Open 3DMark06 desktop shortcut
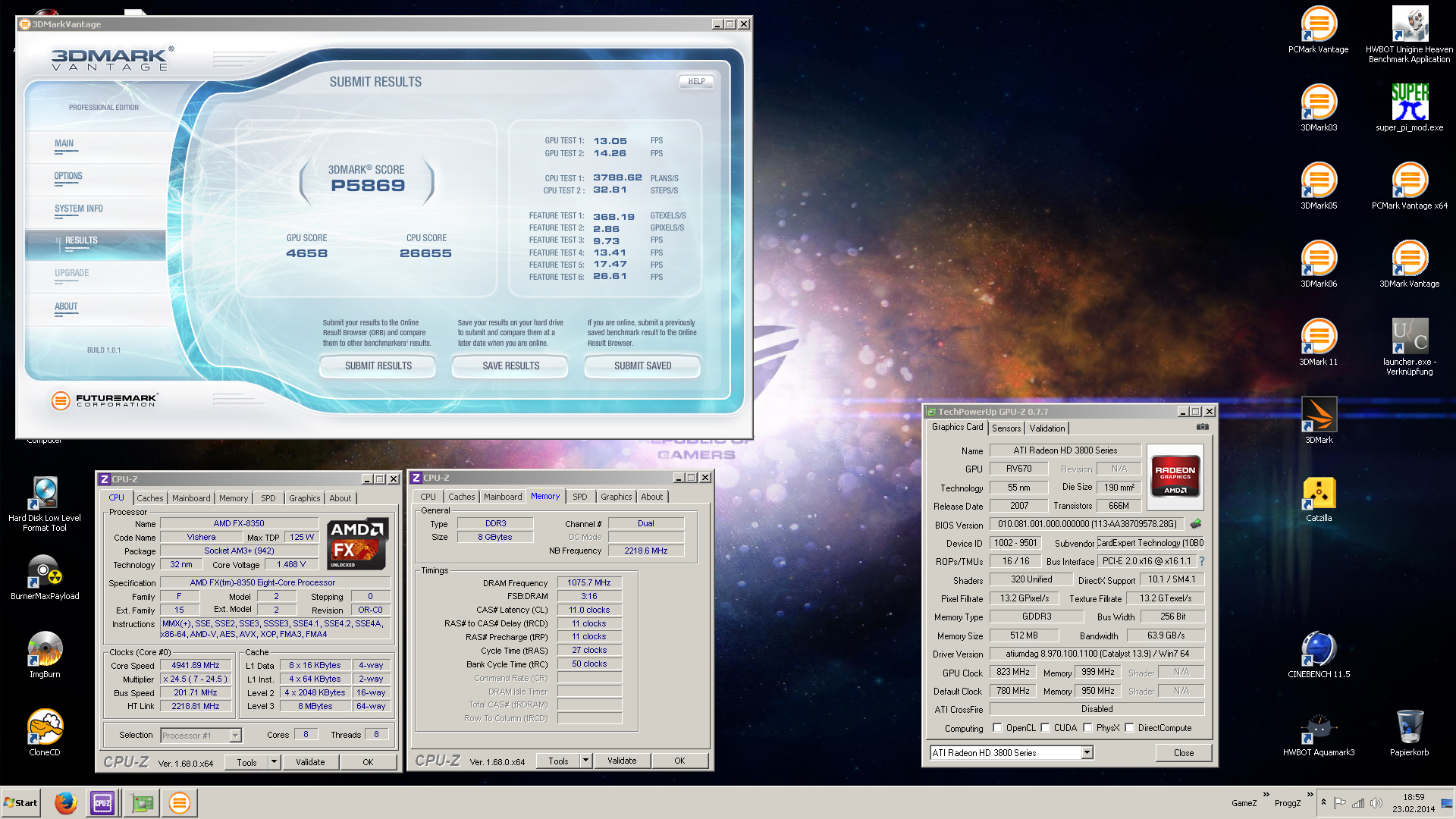Screen dimensions: 1456x819 click(1319, 264)
